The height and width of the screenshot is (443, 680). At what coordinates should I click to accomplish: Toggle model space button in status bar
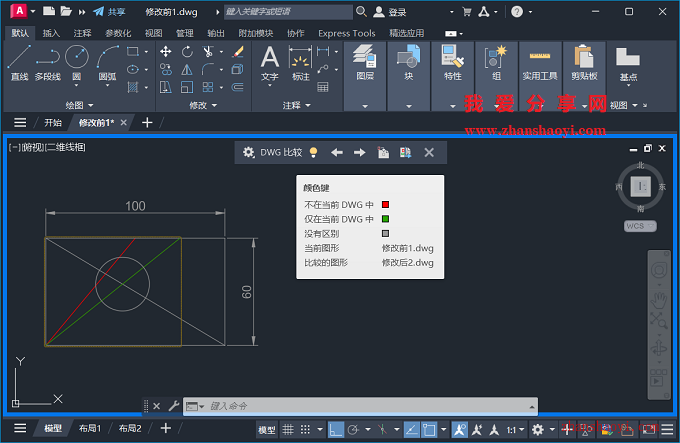[x=267, y=430]
